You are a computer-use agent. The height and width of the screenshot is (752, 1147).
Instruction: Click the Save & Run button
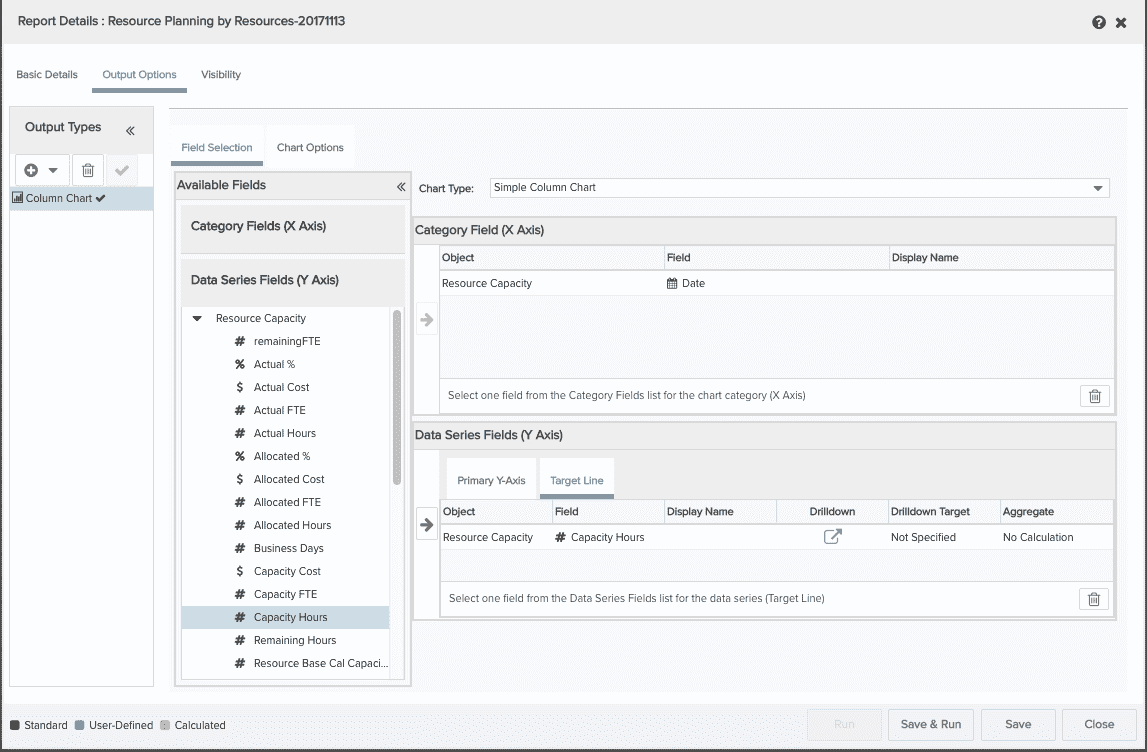[x=930, y=725]
